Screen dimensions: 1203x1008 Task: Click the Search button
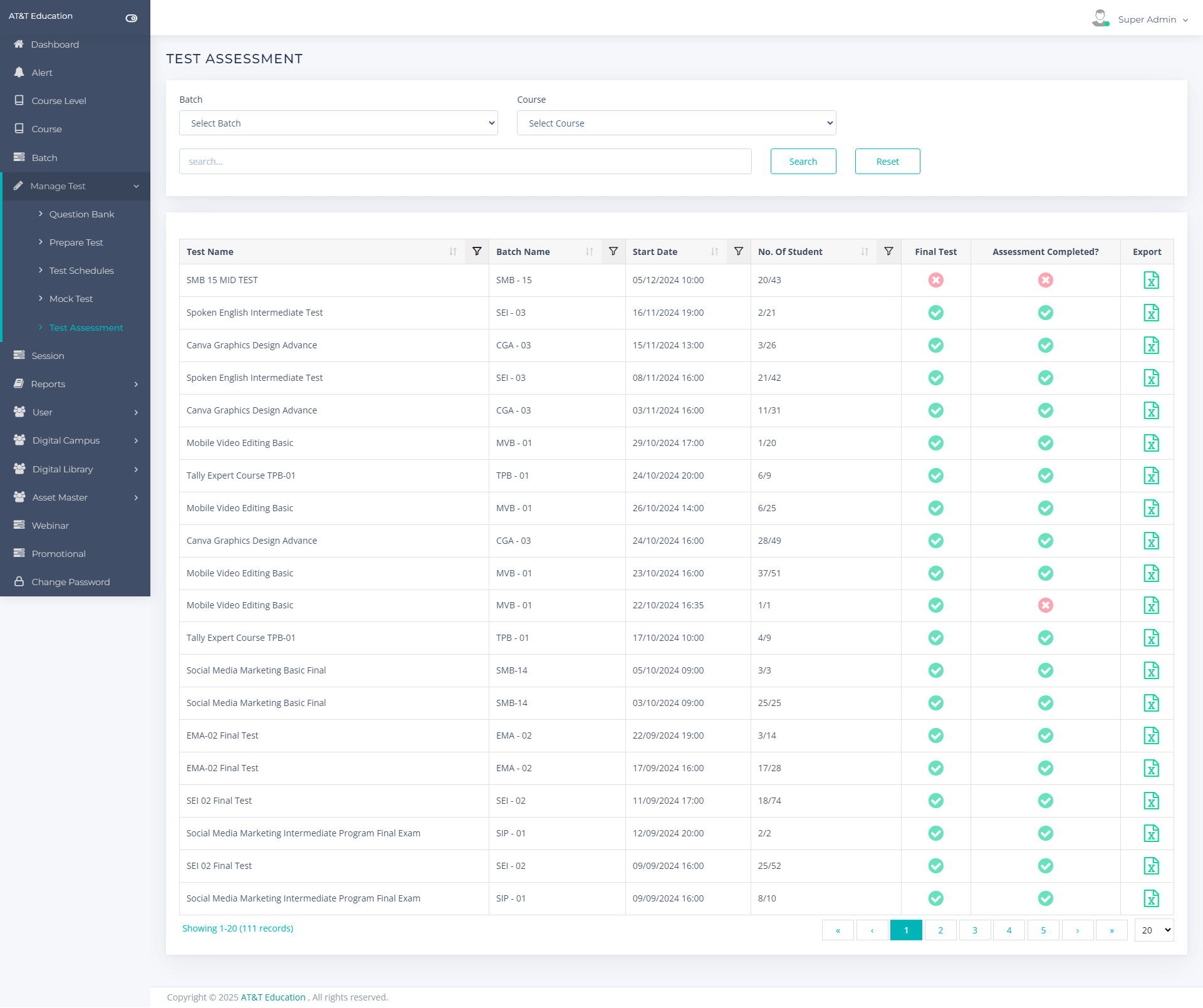(x=803, y=162)
